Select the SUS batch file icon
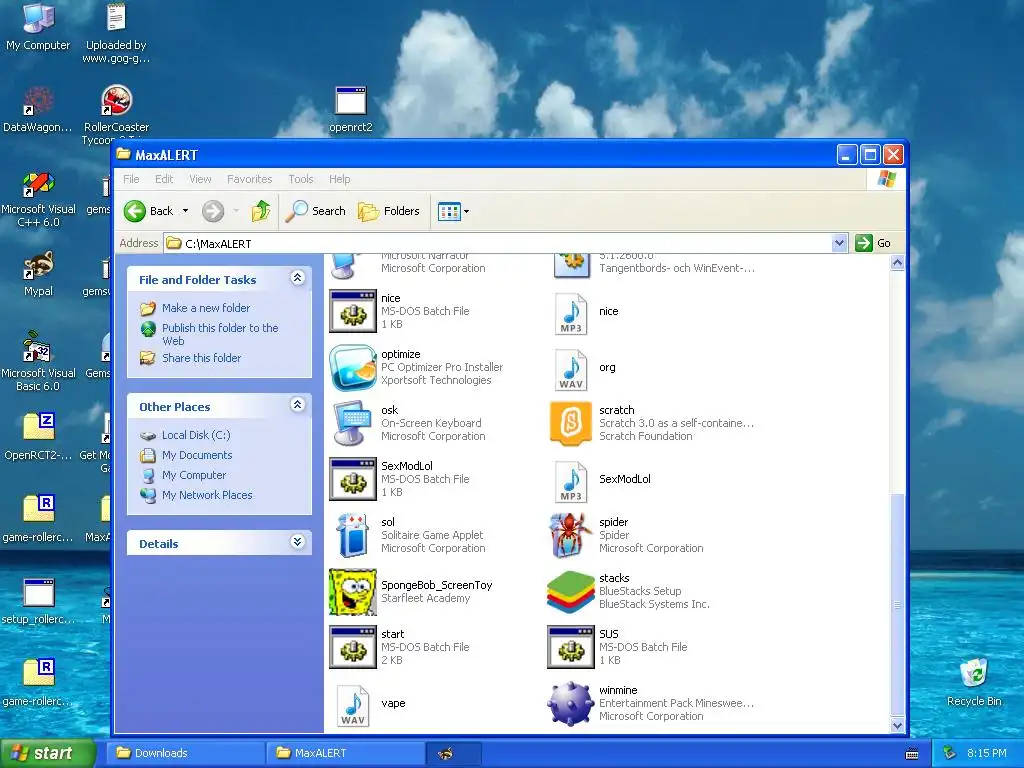This screenshot has width=1024, height=768. [x=571, y=647]
